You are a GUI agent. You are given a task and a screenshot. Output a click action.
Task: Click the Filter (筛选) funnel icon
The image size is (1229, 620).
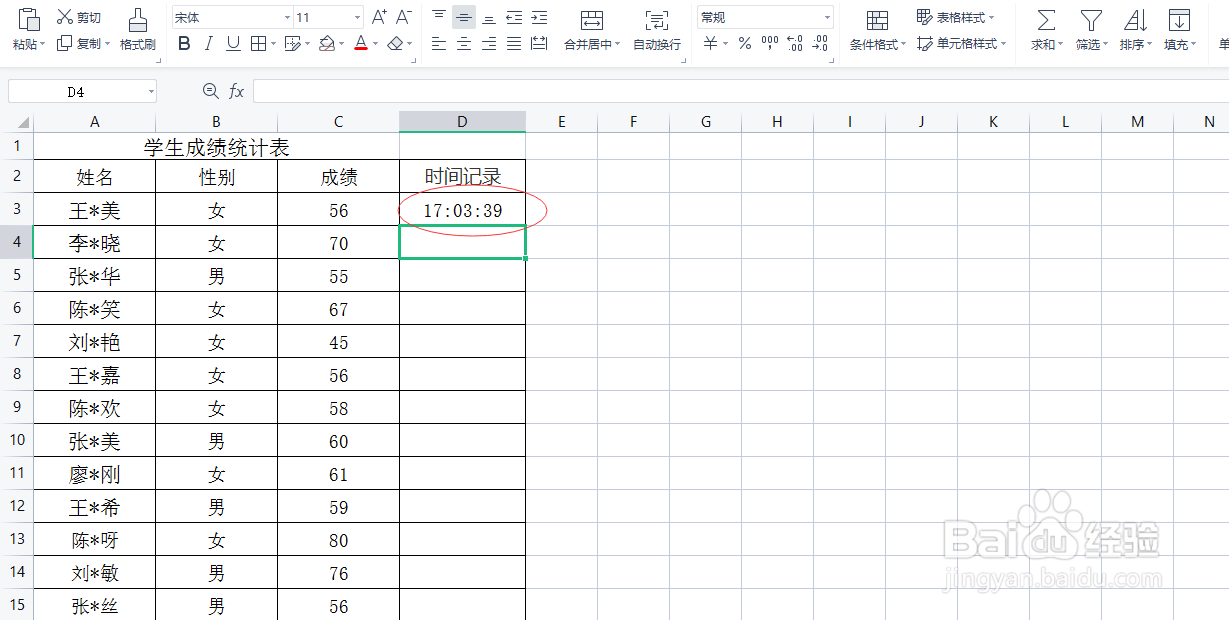point(1091,20)
